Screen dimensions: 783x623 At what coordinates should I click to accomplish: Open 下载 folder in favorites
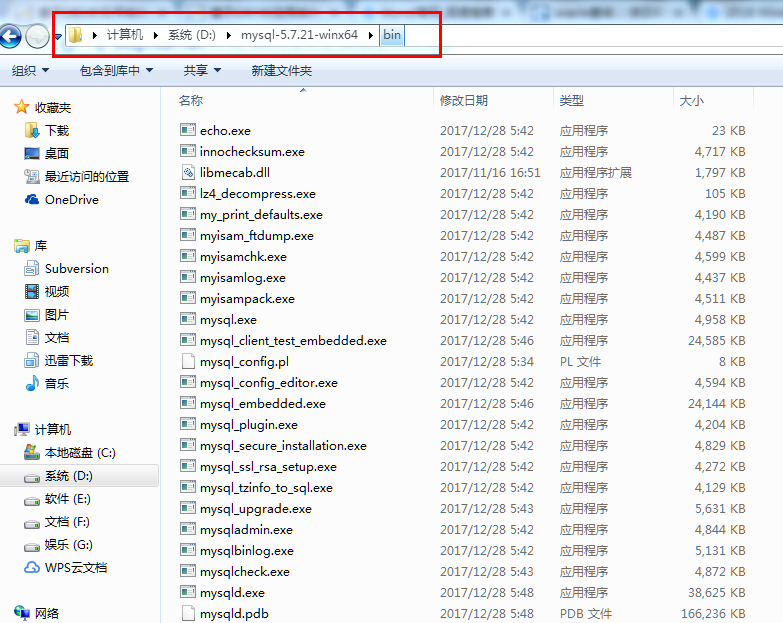(47, 130)
